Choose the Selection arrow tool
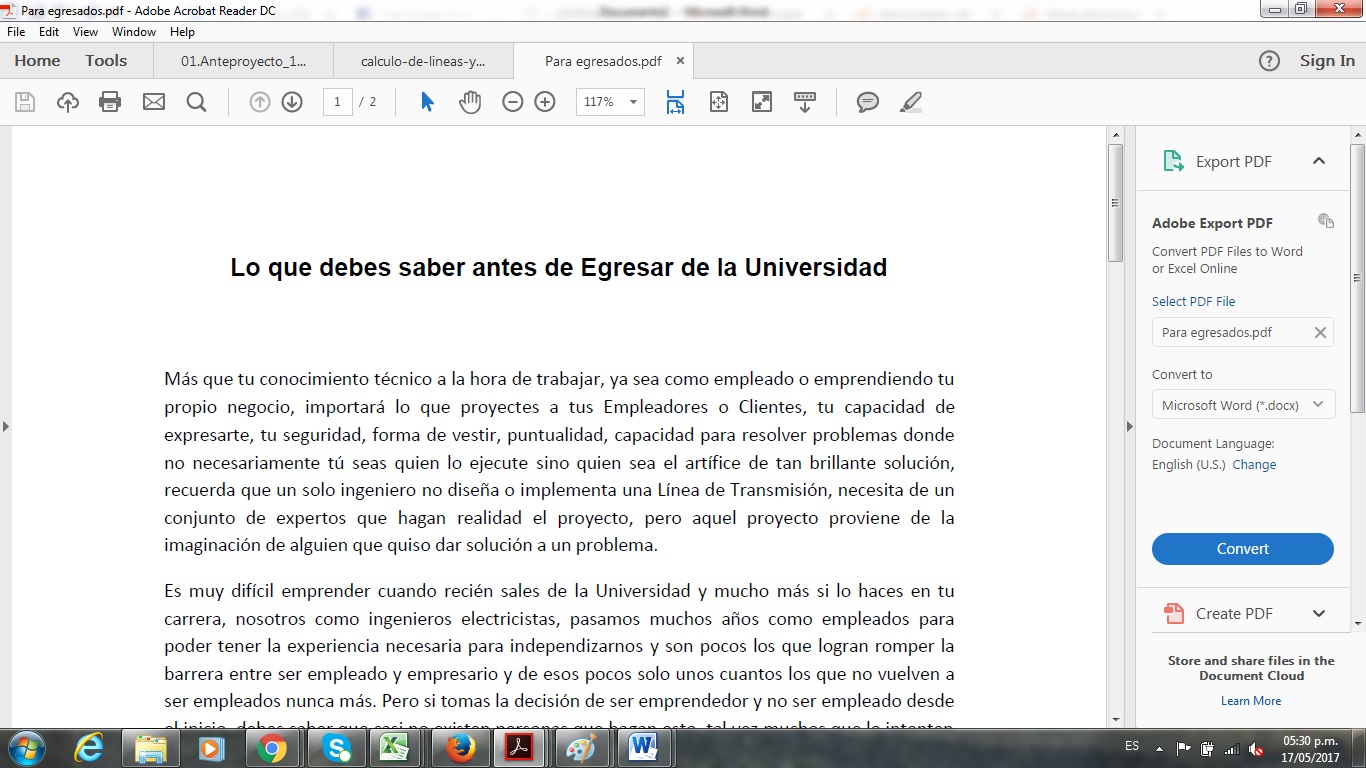This screenshot has width=1366, height=768. [427, 102]
